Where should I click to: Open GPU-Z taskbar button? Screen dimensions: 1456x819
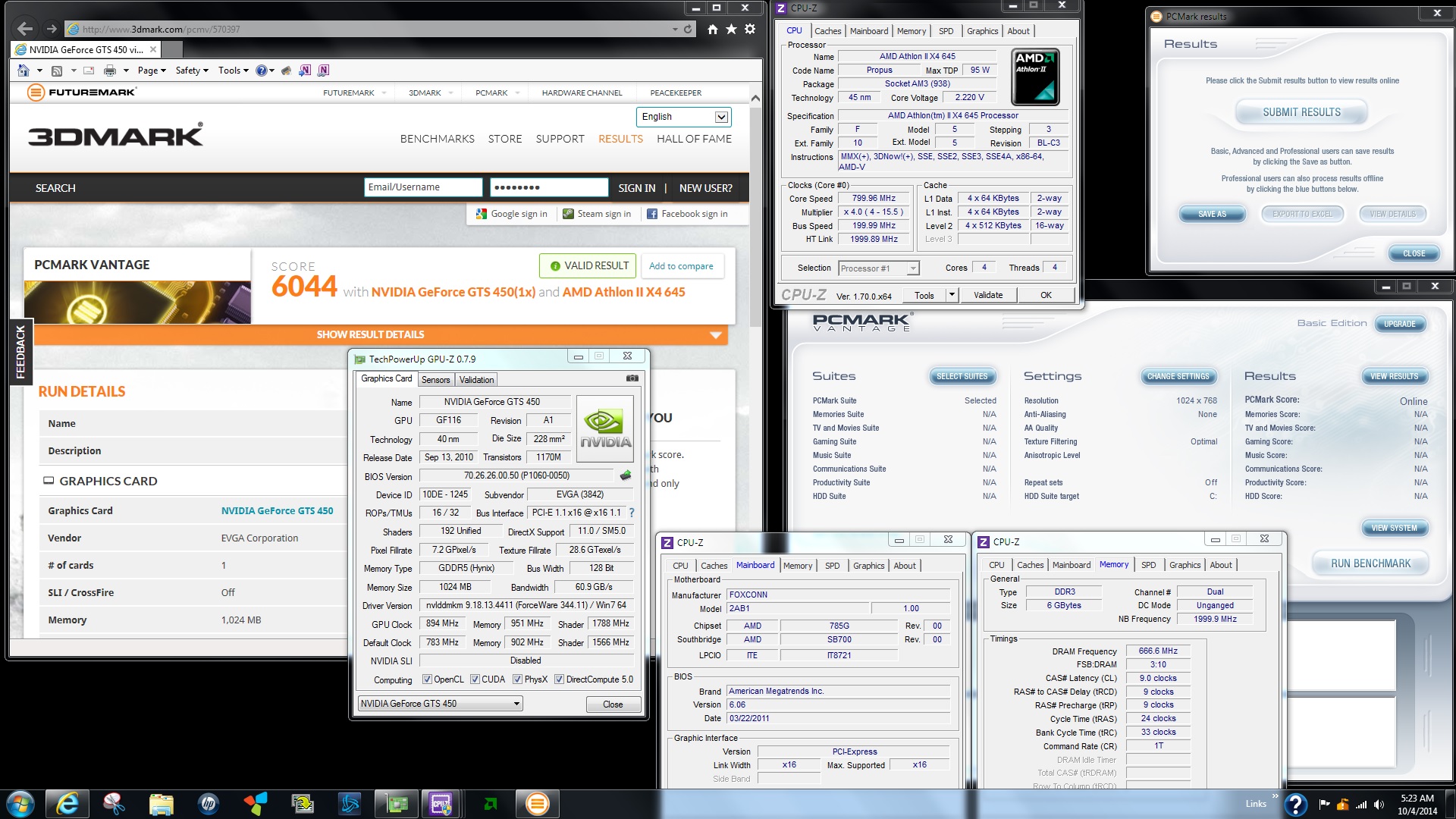tap(397, 804)
